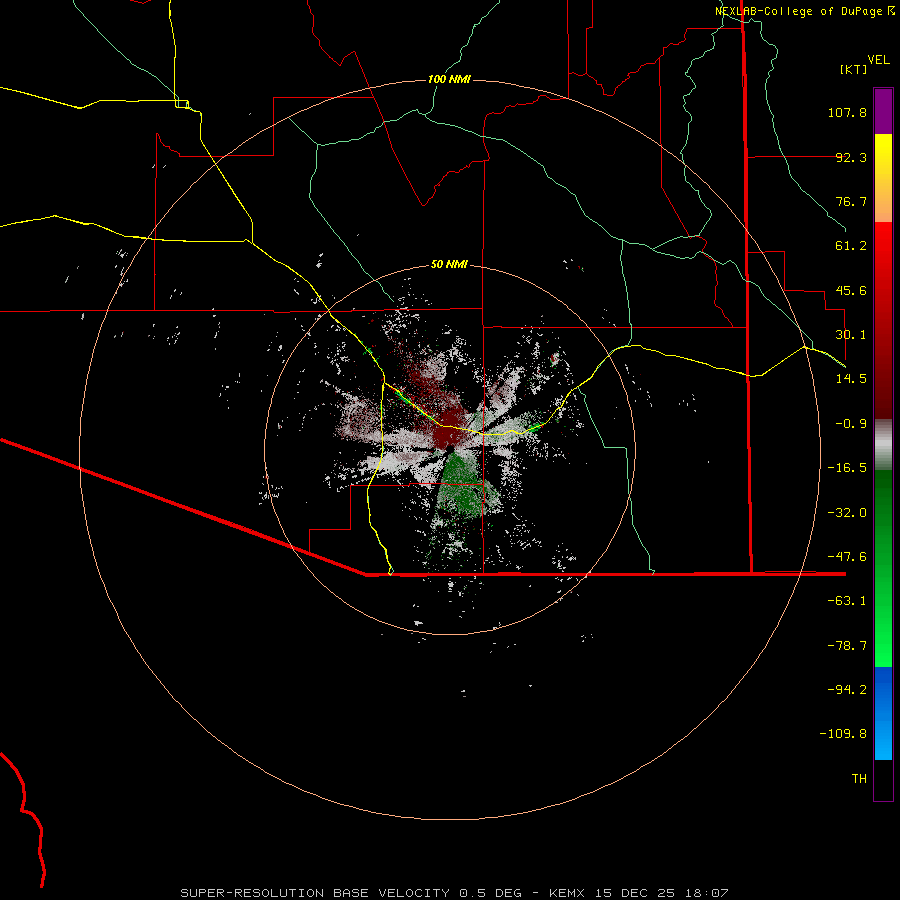Click the -78.7 legend value

[x=847, y=646]
